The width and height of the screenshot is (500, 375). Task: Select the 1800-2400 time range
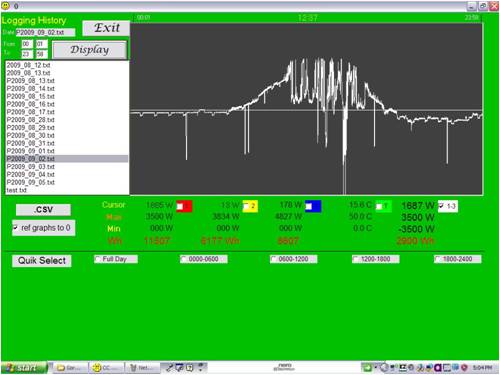(x=438, y=259)
